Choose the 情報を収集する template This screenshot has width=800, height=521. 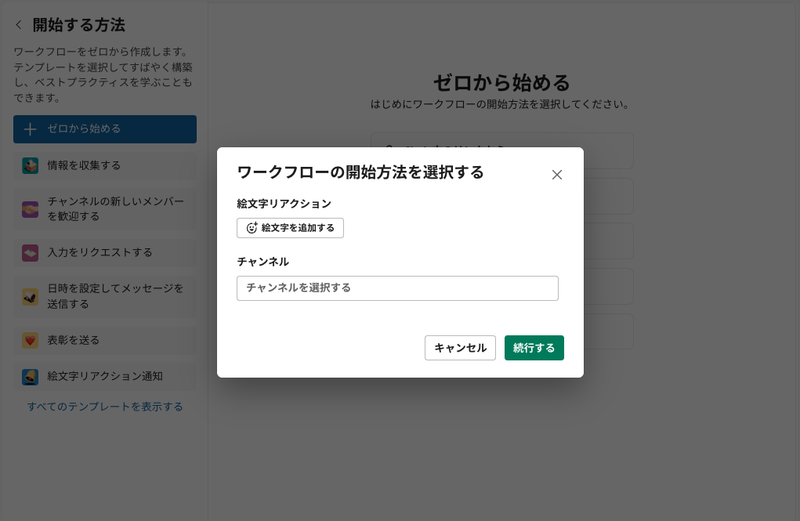click(x=105, y=165)
